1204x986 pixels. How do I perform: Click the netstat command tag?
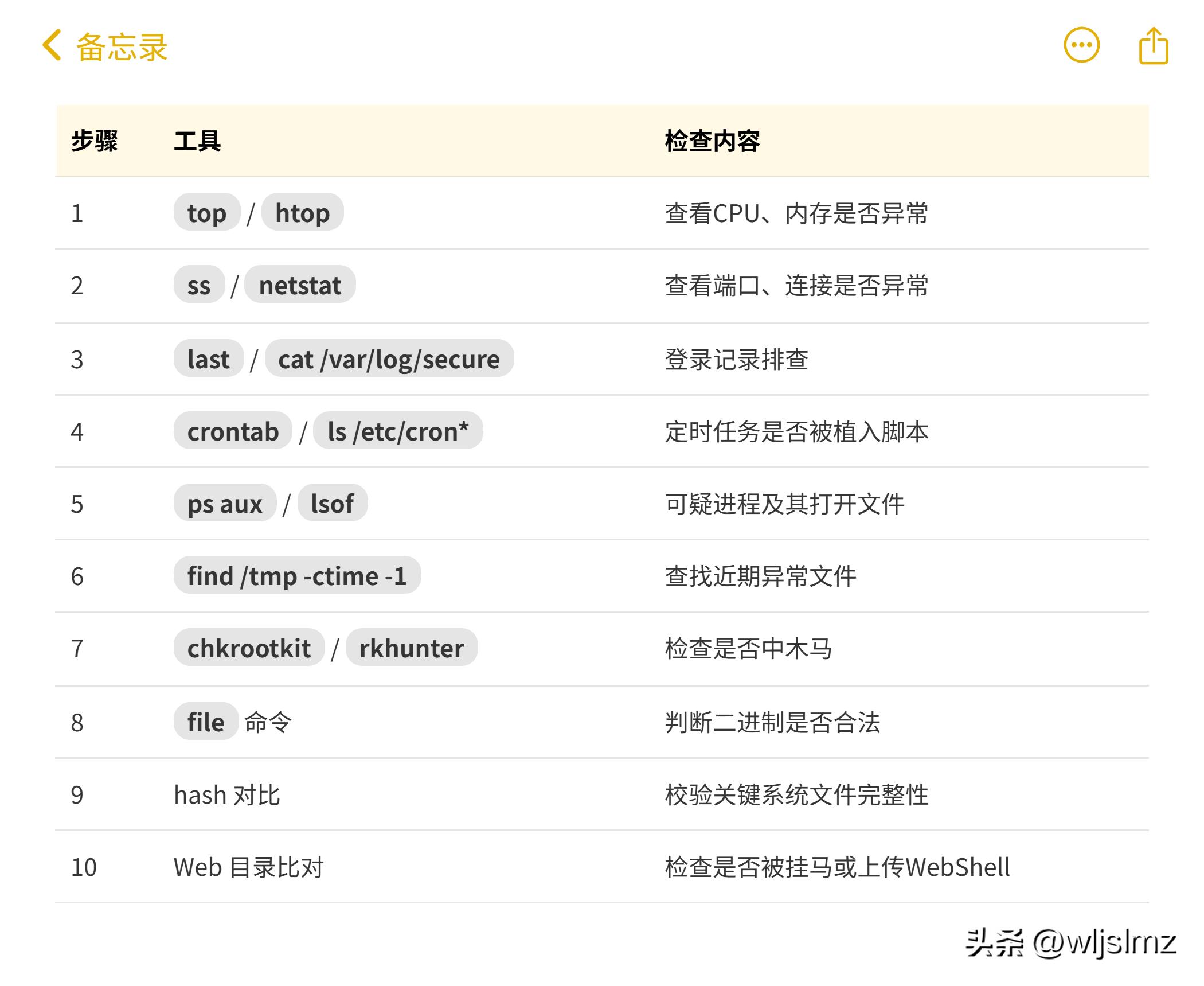click(x=300, y=285)
